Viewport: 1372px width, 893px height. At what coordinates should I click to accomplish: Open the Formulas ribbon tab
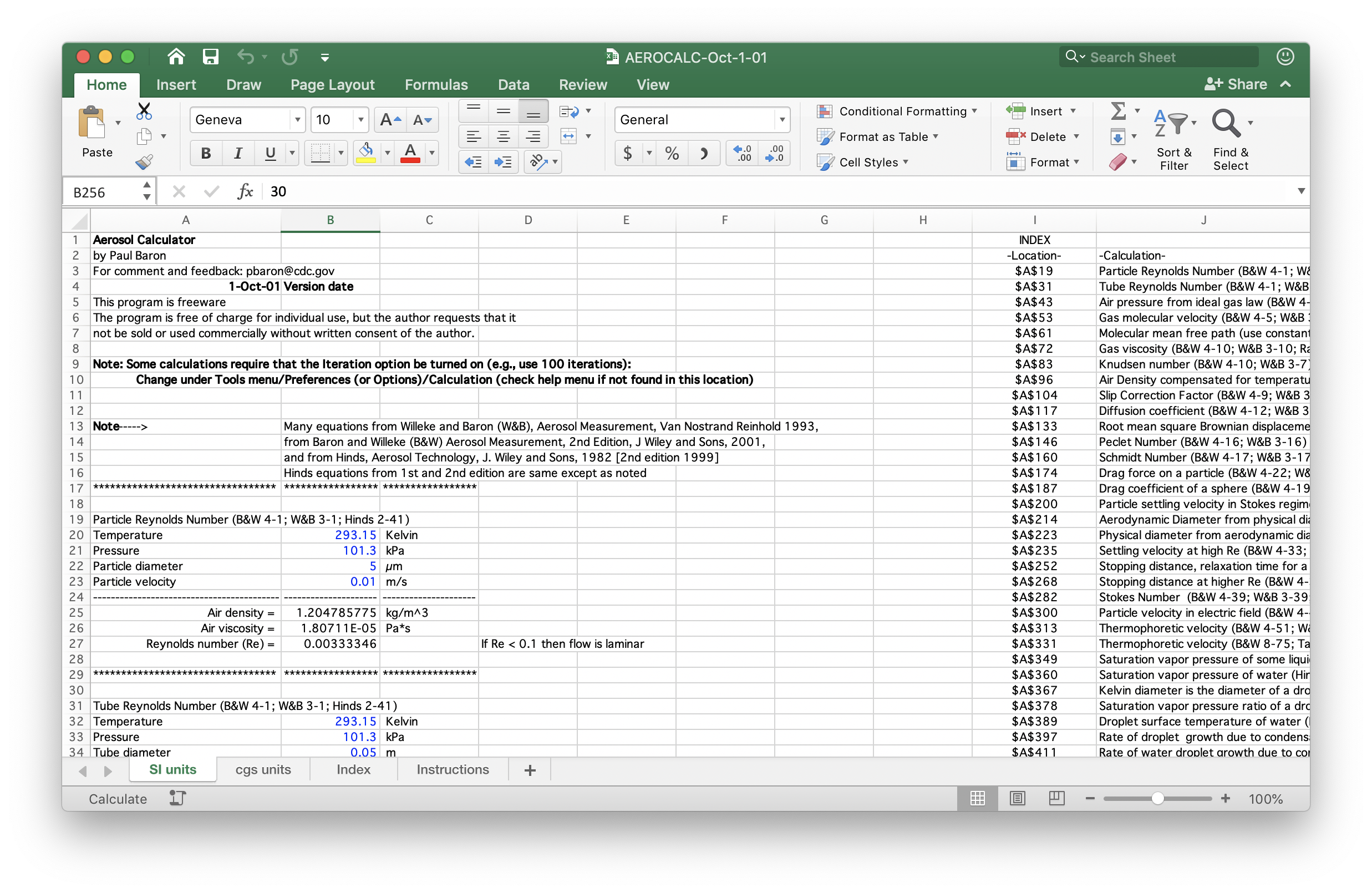(x=436, y=85)
